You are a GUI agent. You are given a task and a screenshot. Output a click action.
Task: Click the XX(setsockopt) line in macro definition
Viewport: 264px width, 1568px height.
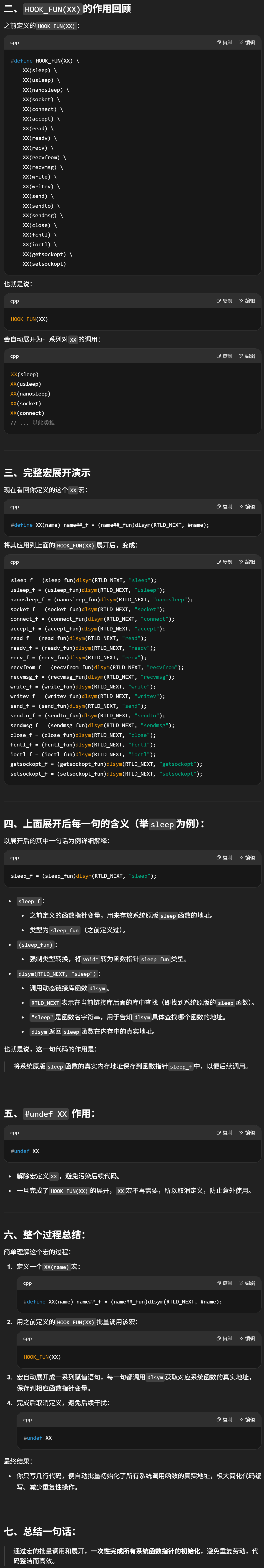pos(44,264)
